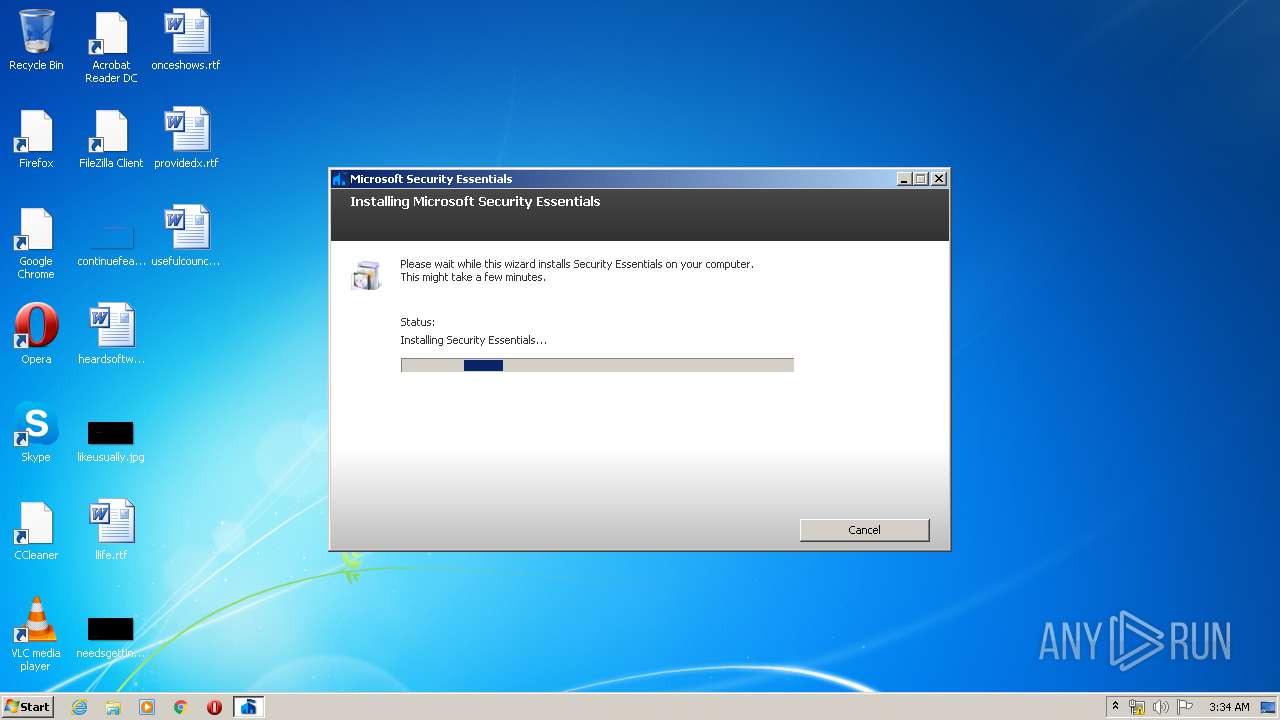Image resolution: width=1280 pixels, height=720 pixels.
Task: Show hidden tray icons arrow
Action: point(1115,707)
